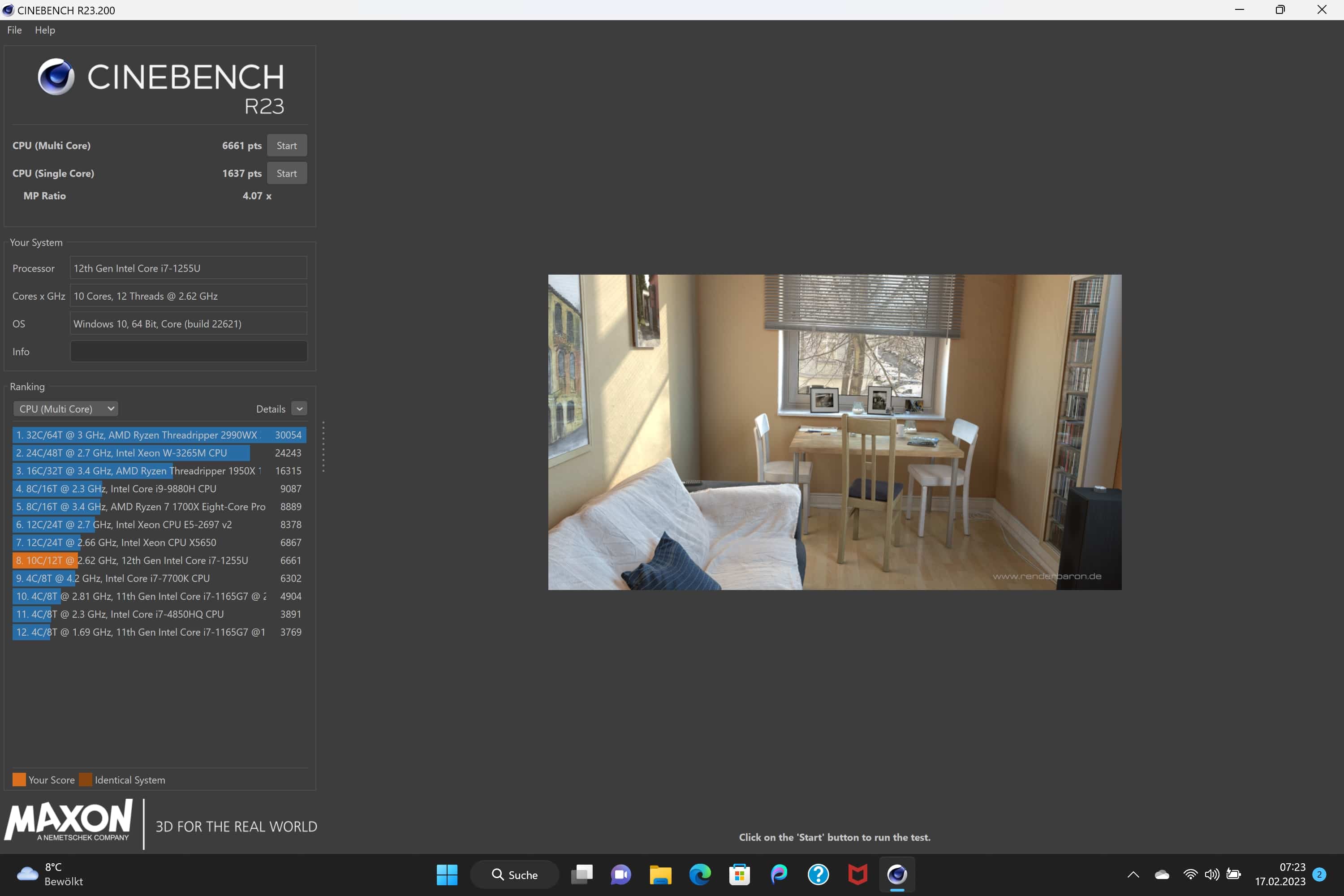Open File Explorer from the taskbar
This screenshot has height=896, width=1344.
tap(660, 874)
